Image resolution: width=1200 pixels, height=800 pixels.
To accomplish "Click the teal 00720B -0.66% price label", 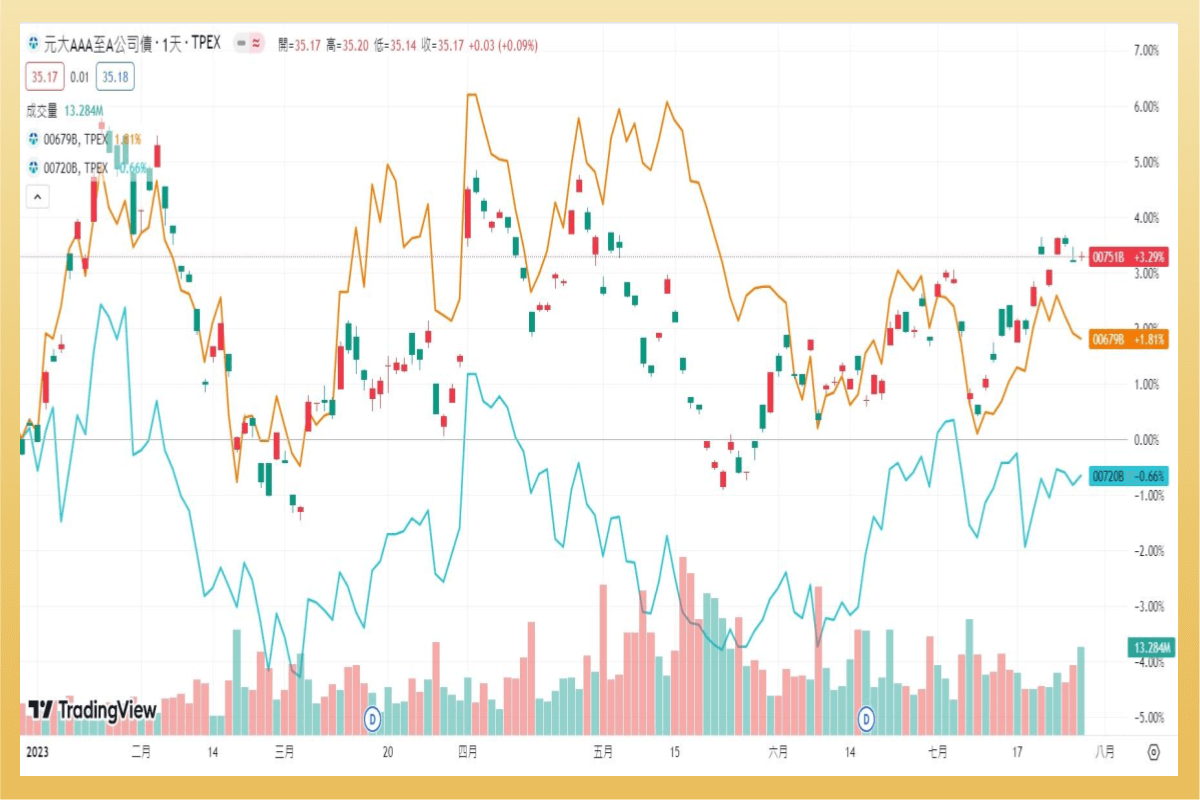I will point(1129,476).
